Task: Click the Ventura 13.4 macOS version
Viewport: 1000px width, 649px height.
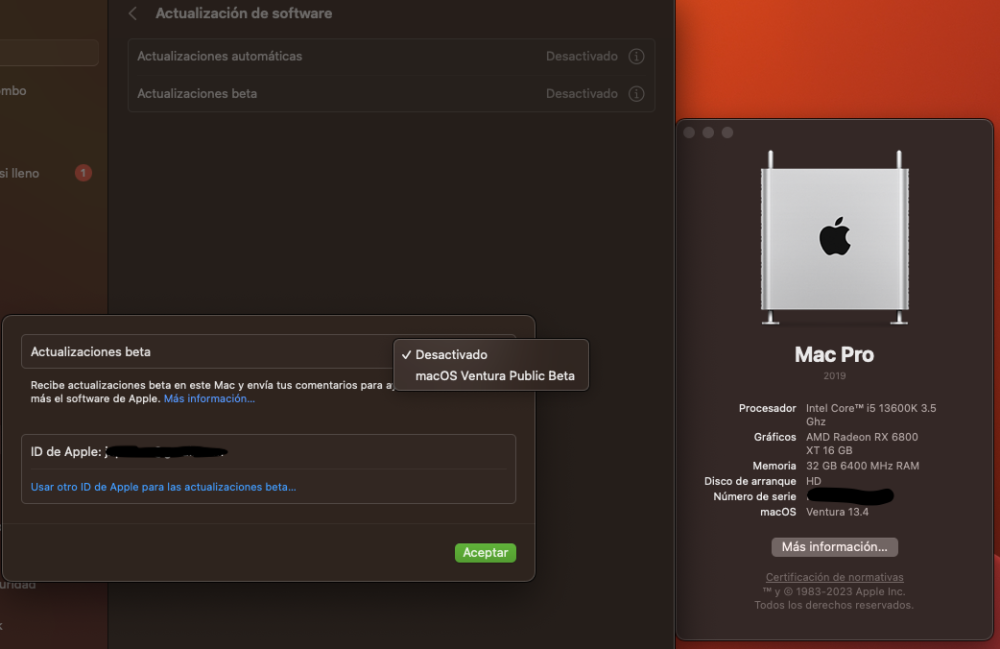Action: 837,512
